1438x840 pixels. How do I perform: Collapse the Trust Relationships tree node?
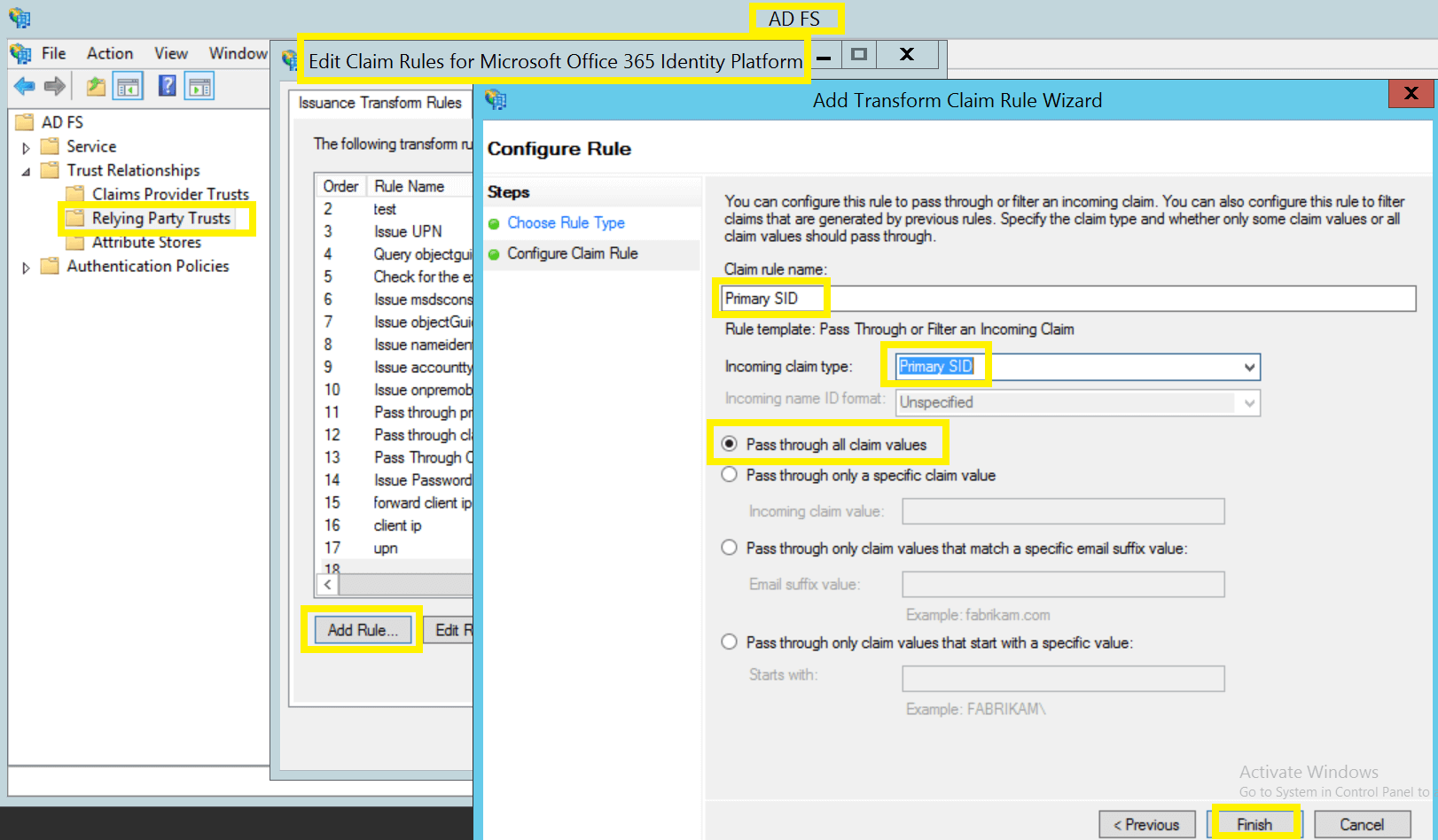coord(26,172)
